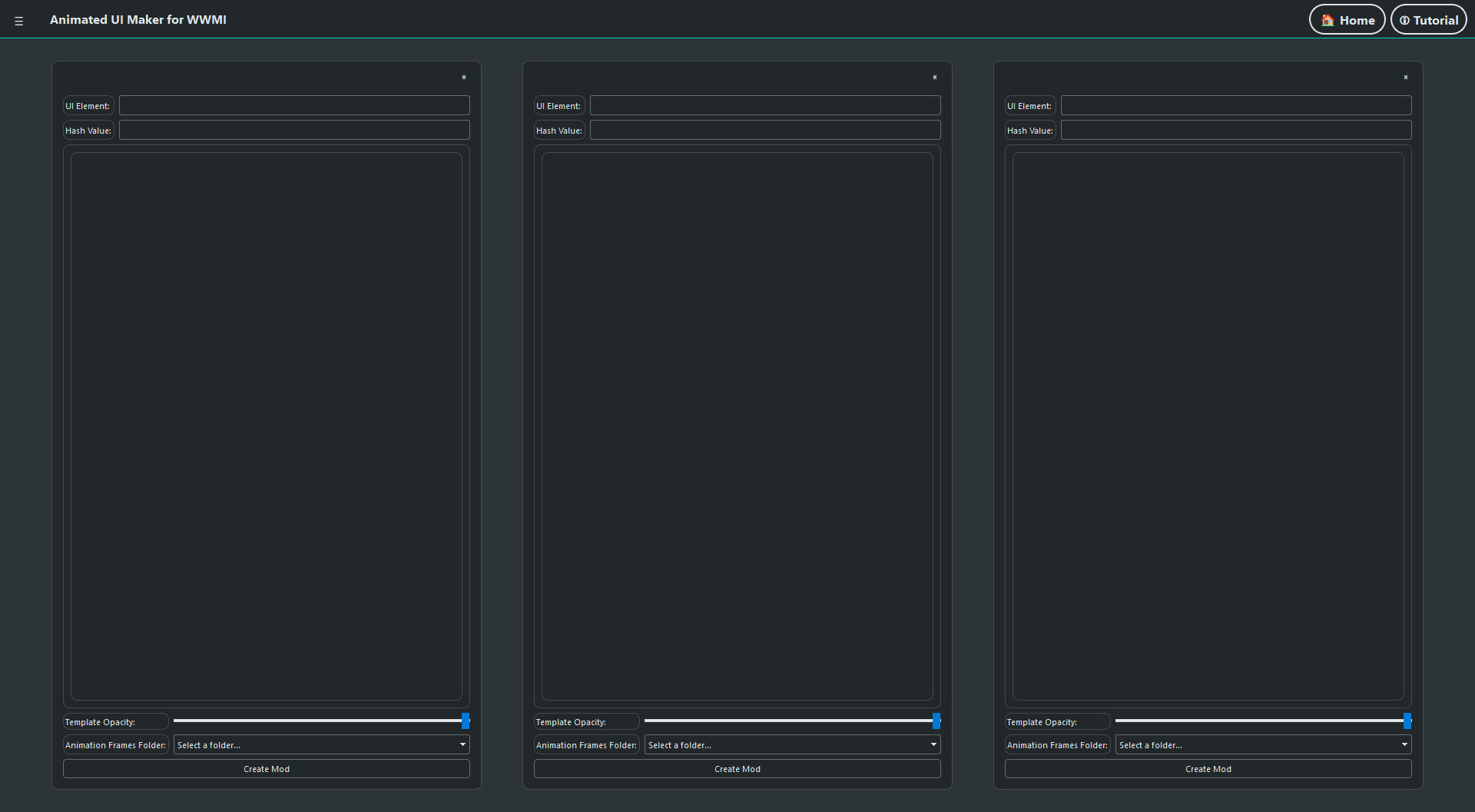1475x812 pixels.
Task: Close the first panel with the x icon
Action: (464, 78)
